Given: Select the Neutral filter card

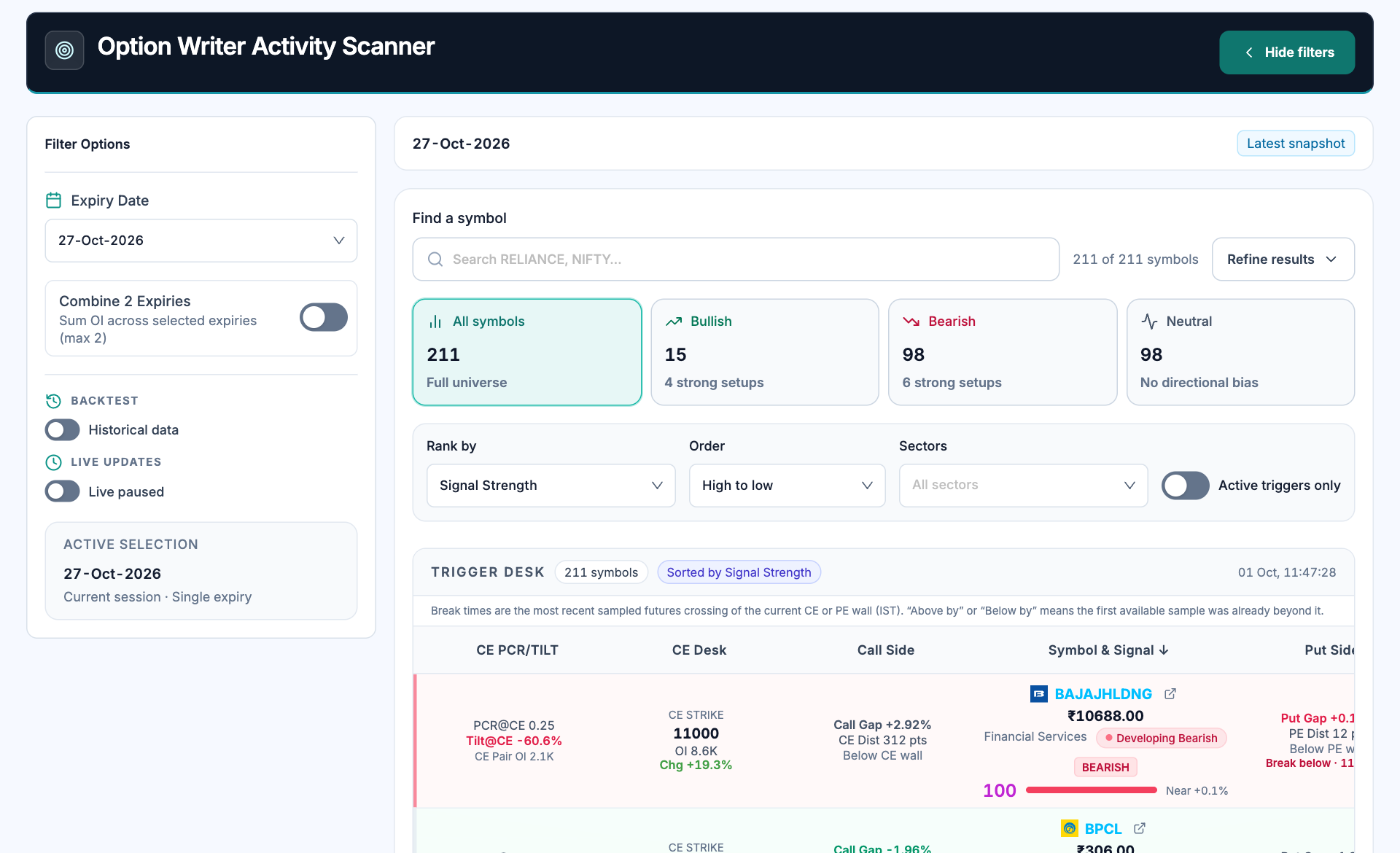Looking at the screenshot, I should coord(1240,352).
